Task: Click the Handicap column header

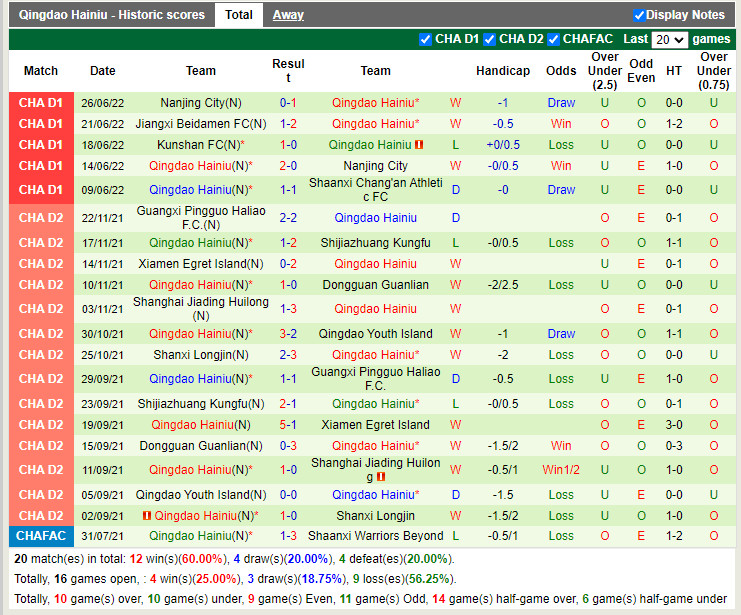Action: coord(503,71)
